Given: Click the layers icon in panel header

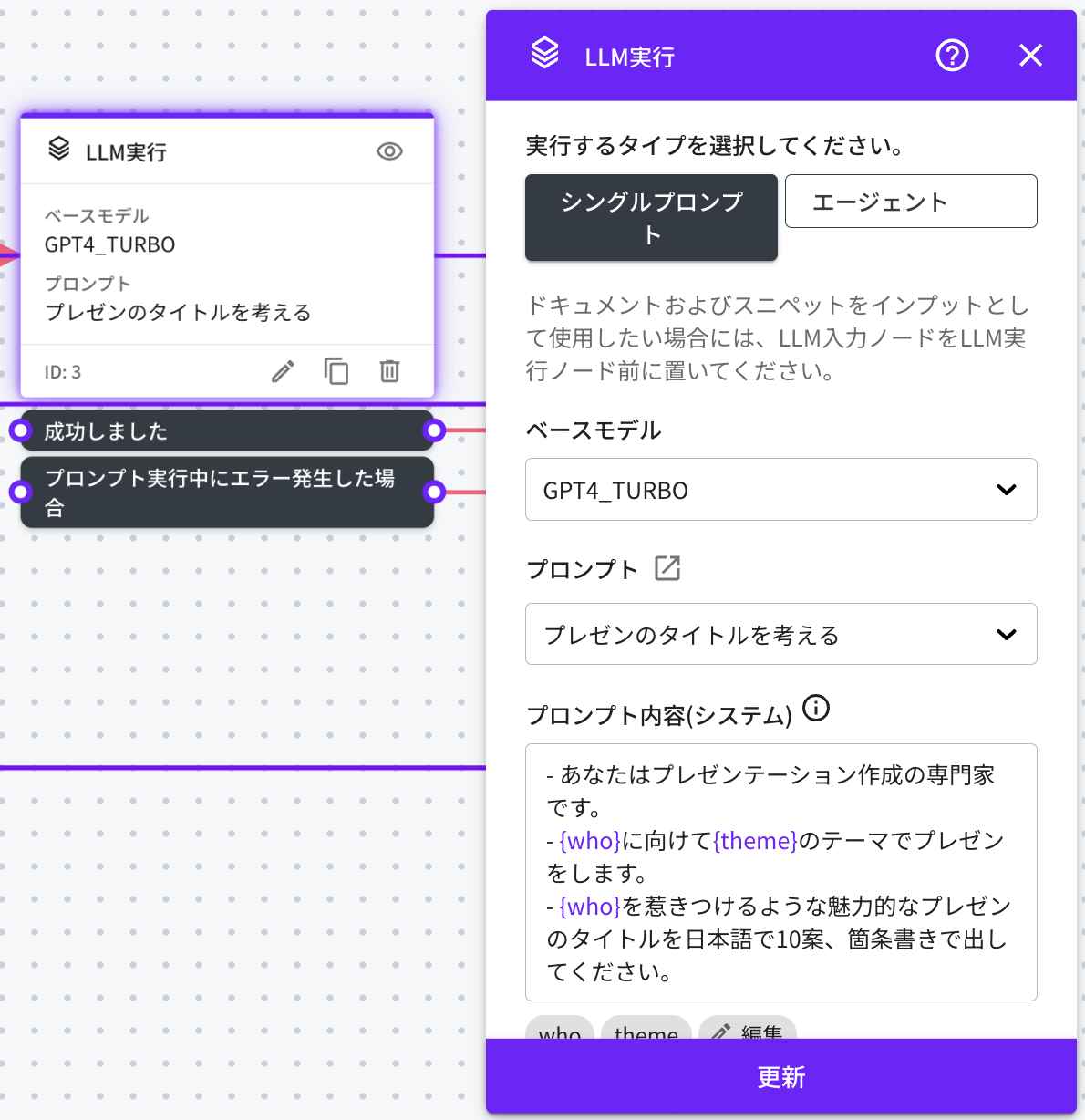Looking at the screenshot, I should coord(545,54).
